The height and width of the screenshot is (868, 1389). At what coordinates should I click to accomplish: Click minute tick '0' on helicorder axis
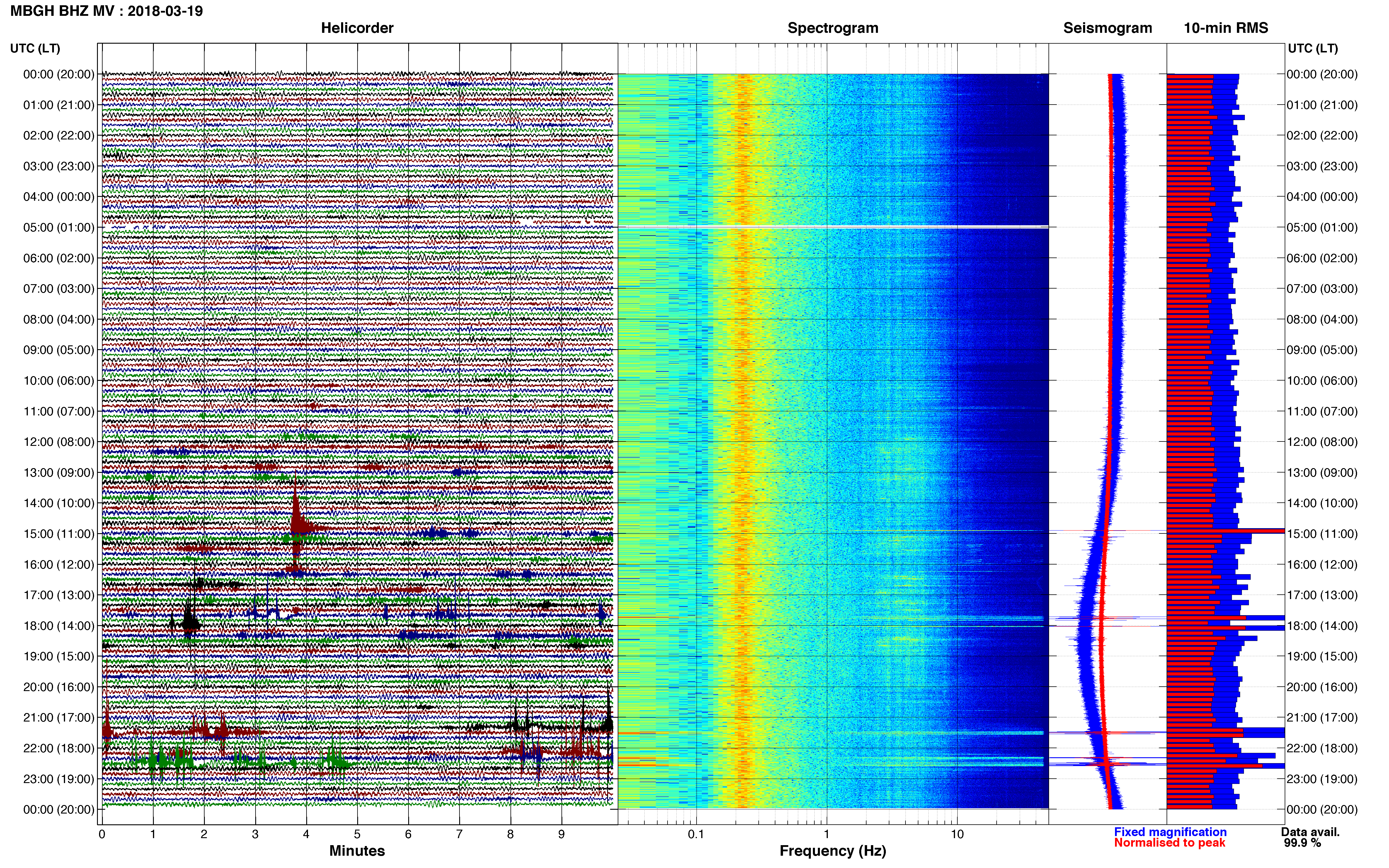tap(102, 834)
